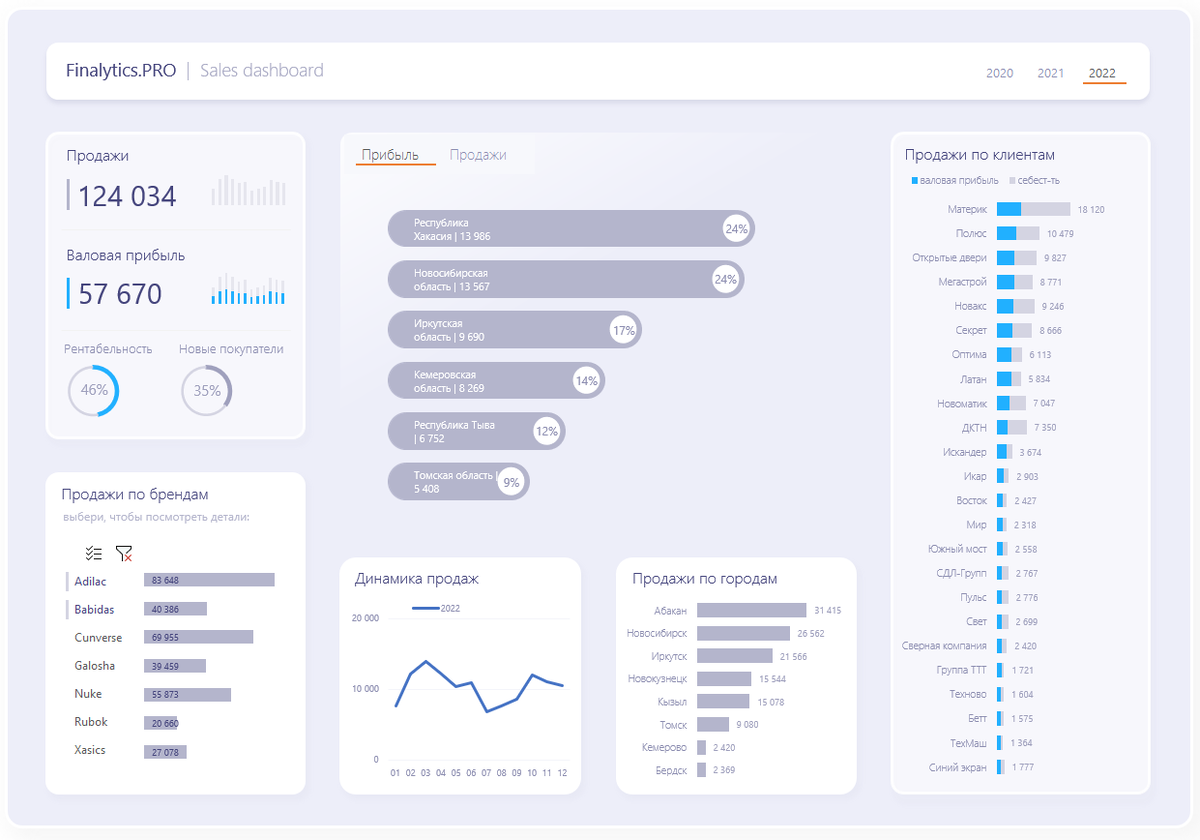Click the Кемерово city label
This screenshot has height=840, width=1200.
coord(665,747)
